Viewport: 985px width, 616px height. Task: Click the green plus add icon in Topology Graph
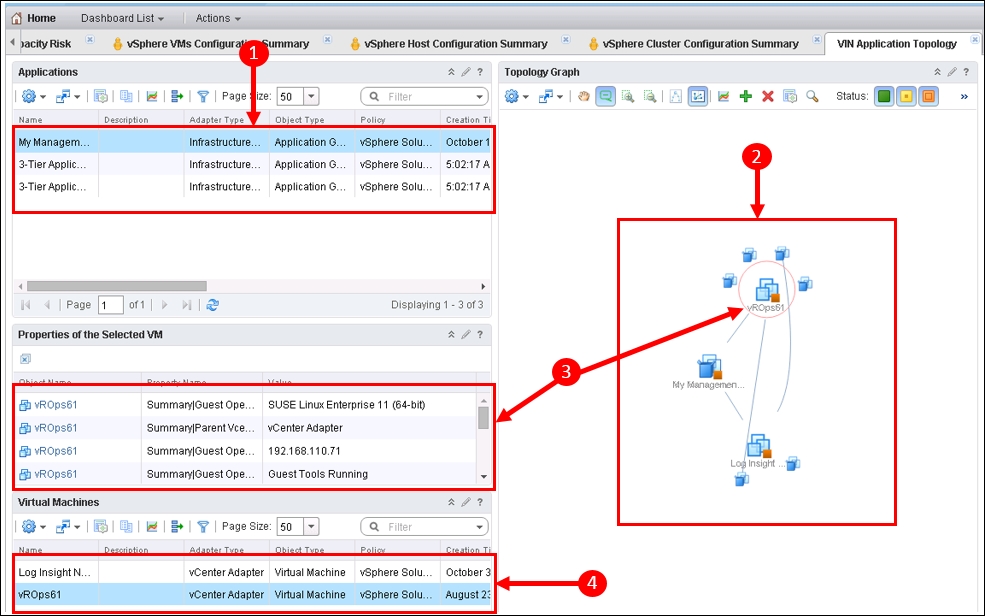746,96
